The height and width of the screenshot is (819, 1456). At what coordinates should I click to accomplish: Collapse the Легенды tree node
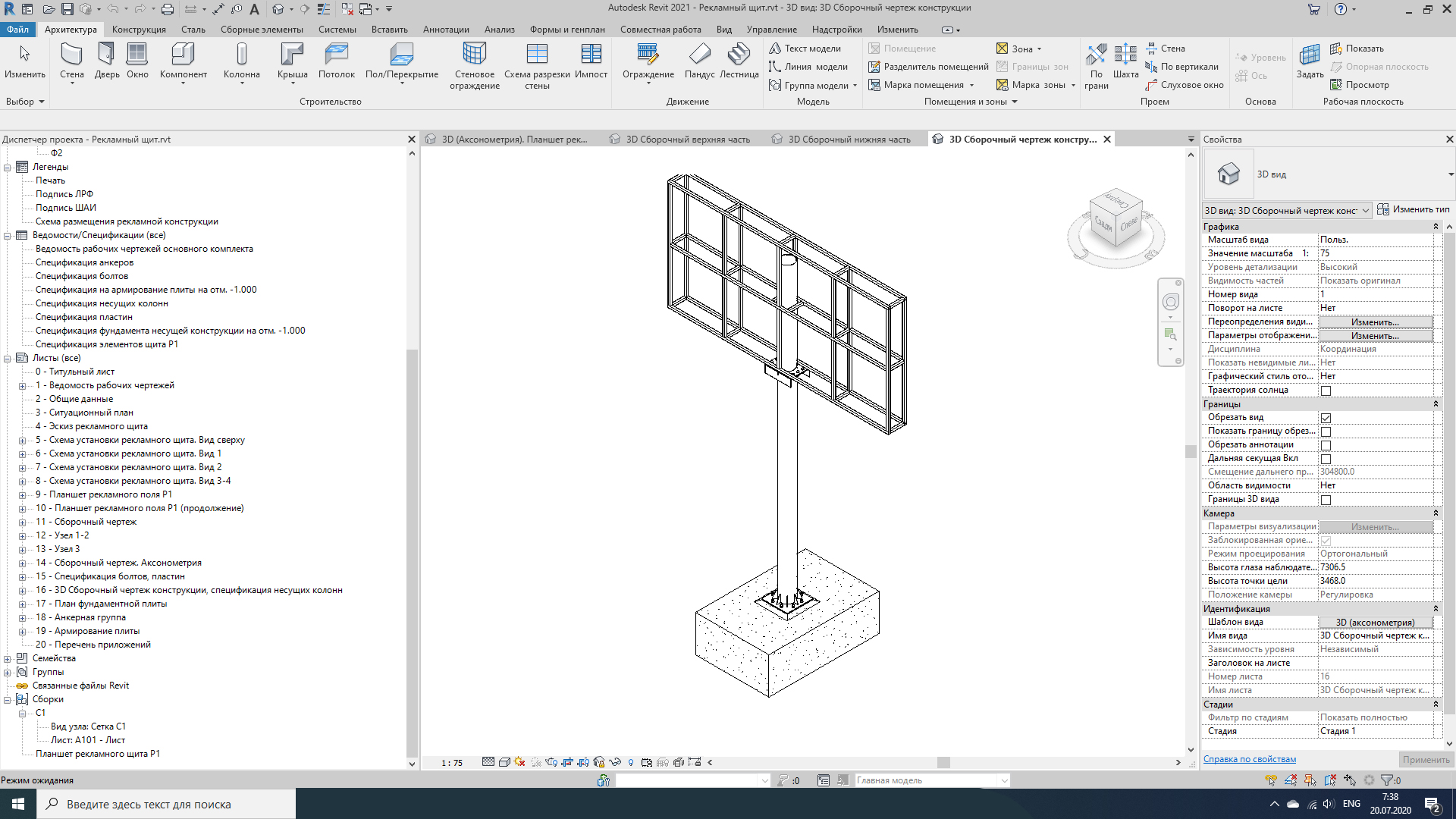tap(8, 167)
